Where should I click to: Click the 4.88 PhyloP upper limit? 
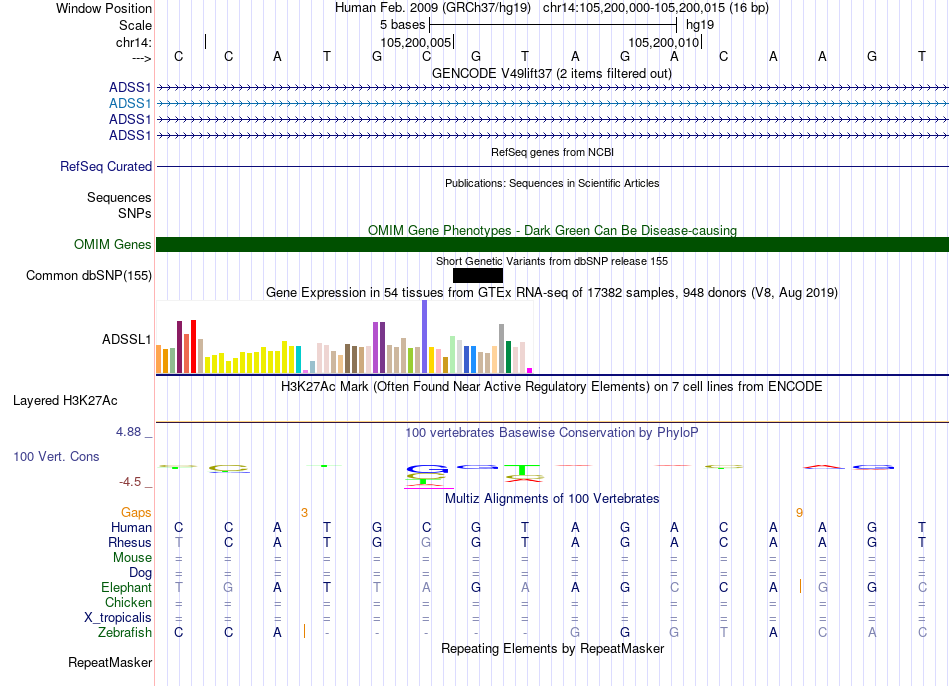click(128, 432)
